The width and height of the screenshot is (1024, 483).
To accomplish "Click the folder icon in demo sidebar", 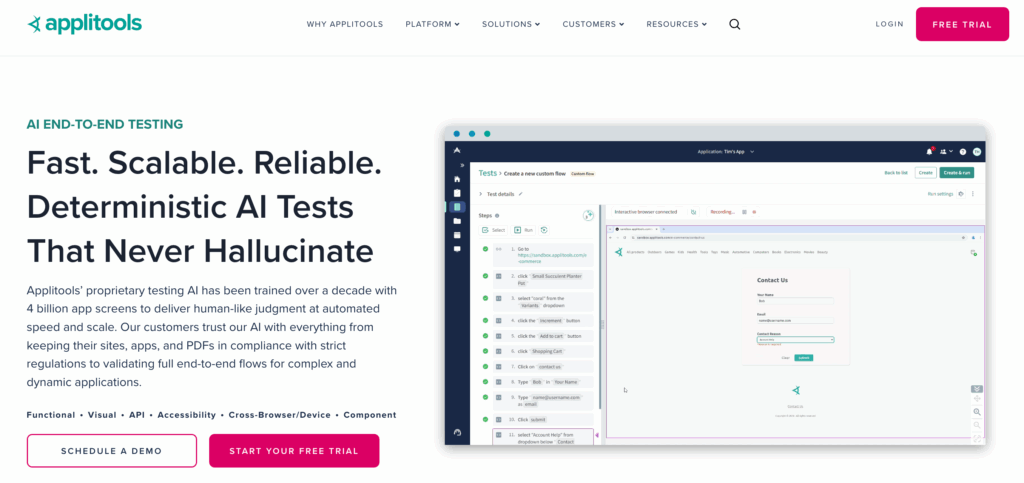I will [x=457, y=221].
